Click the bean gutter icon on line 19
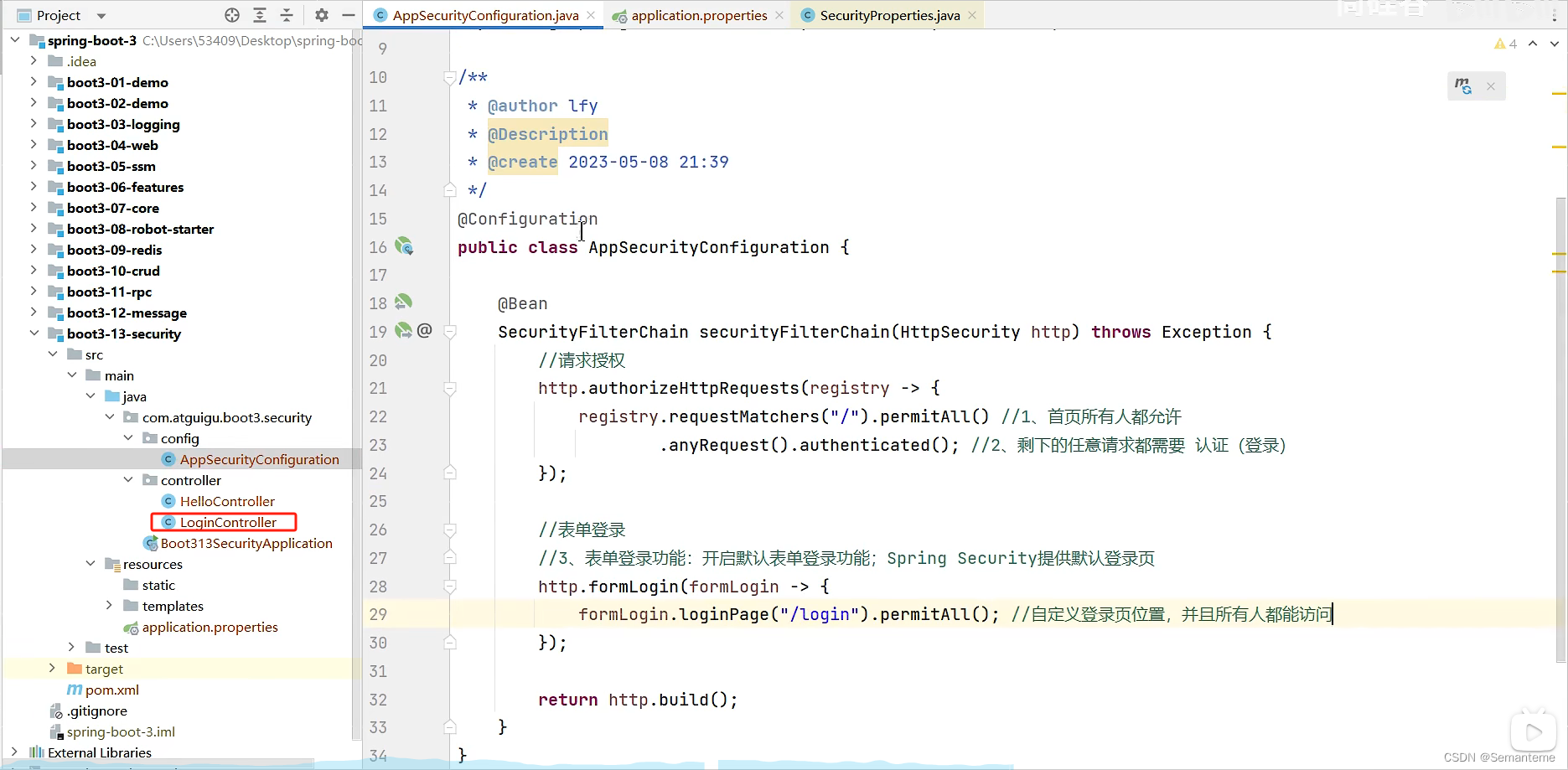This screenshot has width=1568, height=770. pyautogui.click(x=404, y=331)
